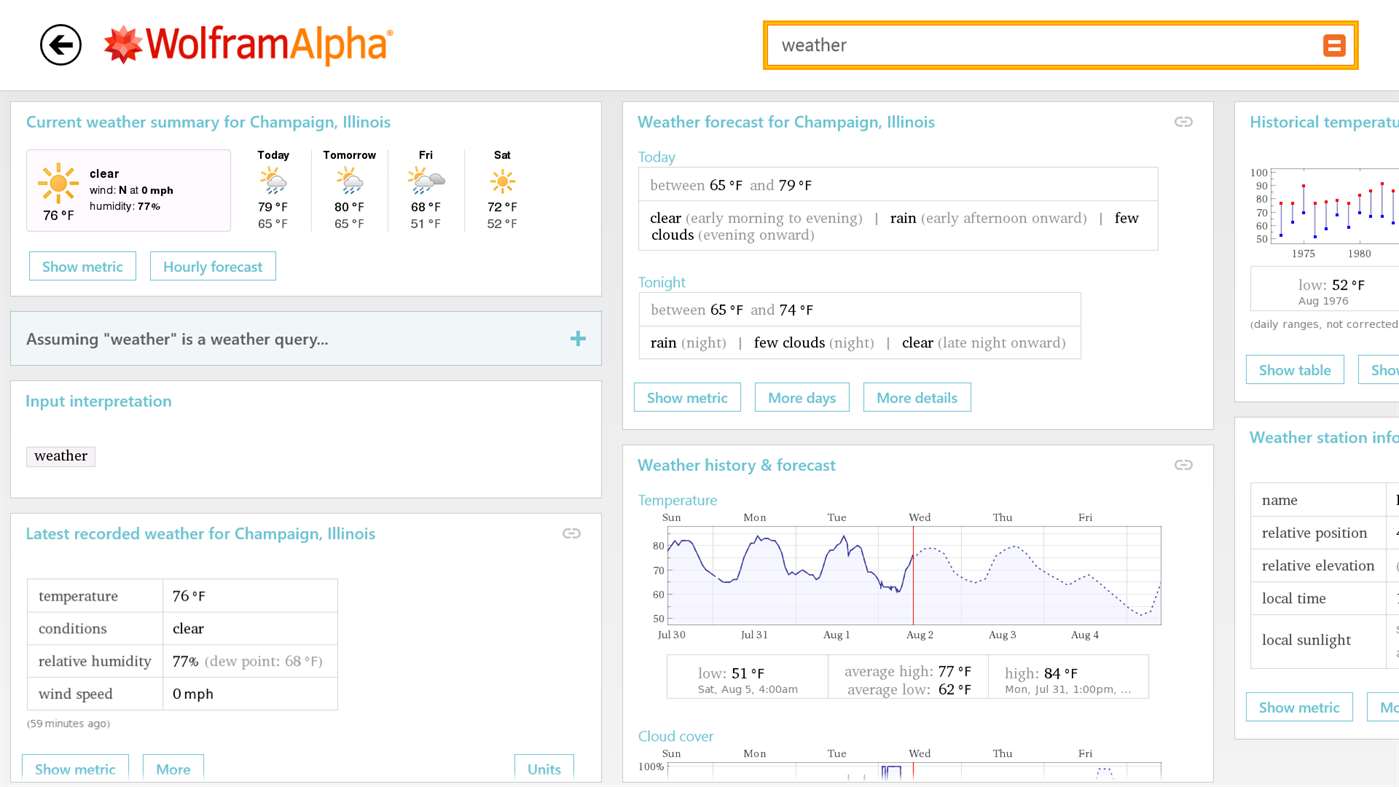Toggle Show metric in Weather forecast pod

[x=687, y=398]
